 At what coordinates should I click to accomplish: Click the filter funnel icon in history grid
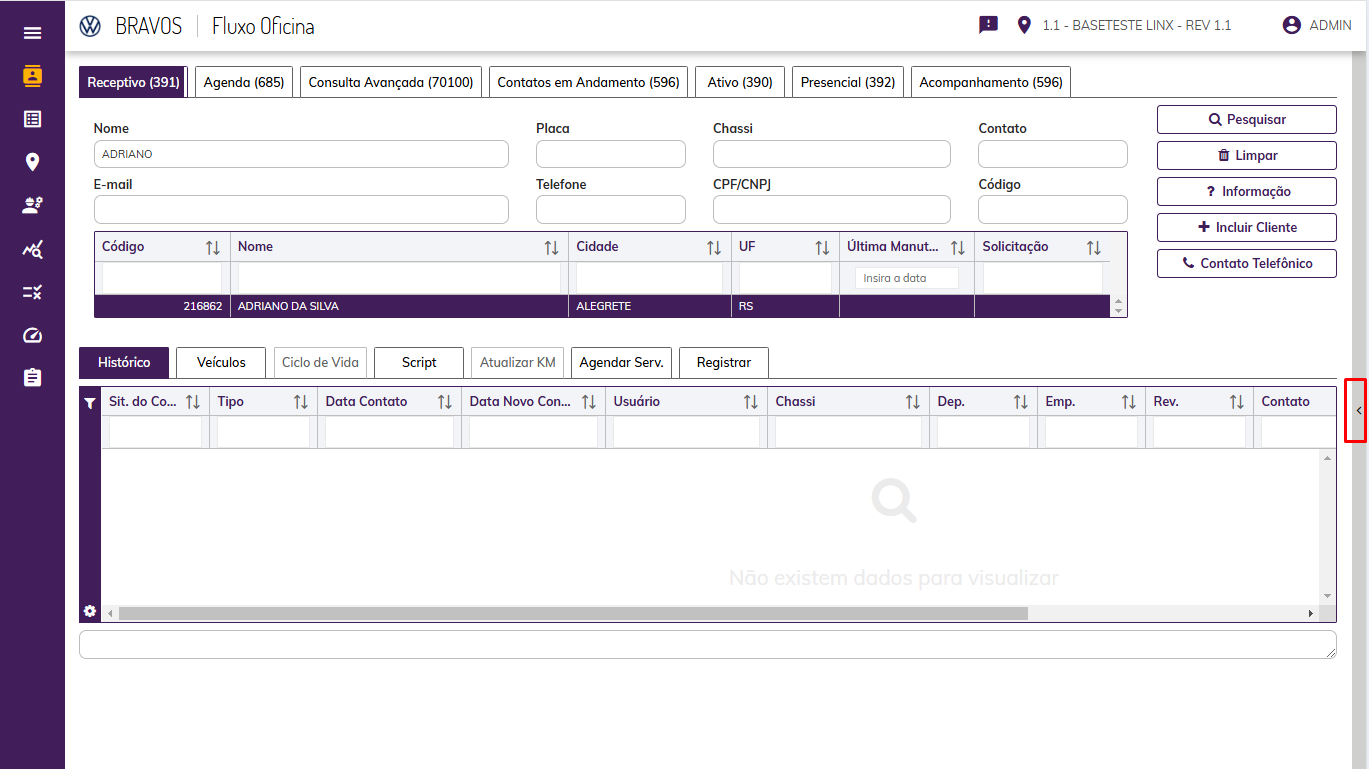[90, 403]
